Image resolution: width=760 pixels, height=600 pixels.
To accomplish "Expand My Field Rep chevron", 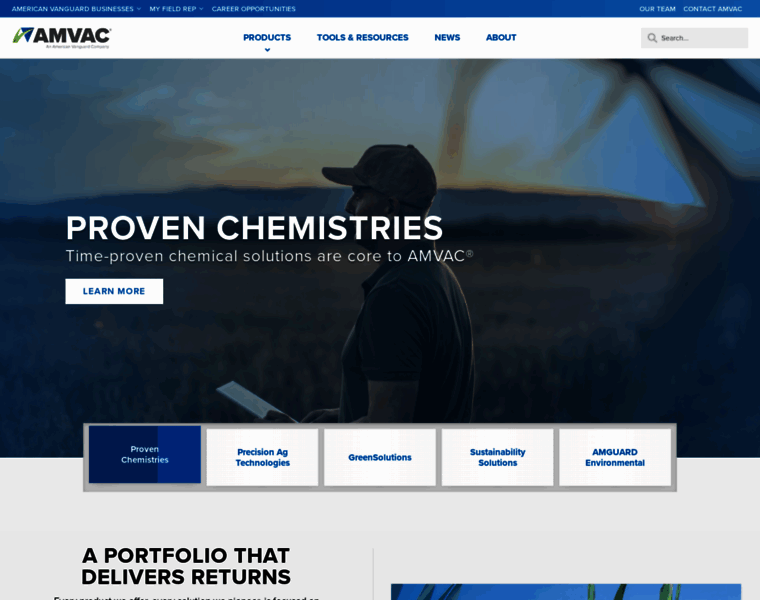I will [x=201, y=9].
